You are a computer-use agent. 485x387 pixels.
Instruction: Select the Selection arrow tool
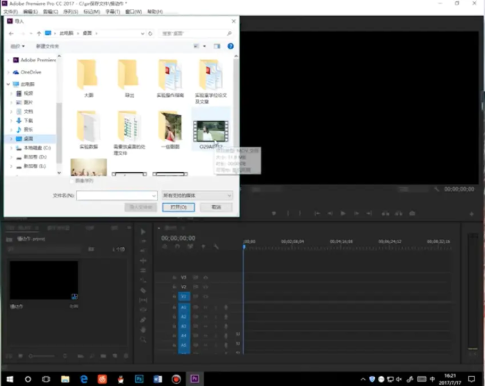tap(143, 231)
